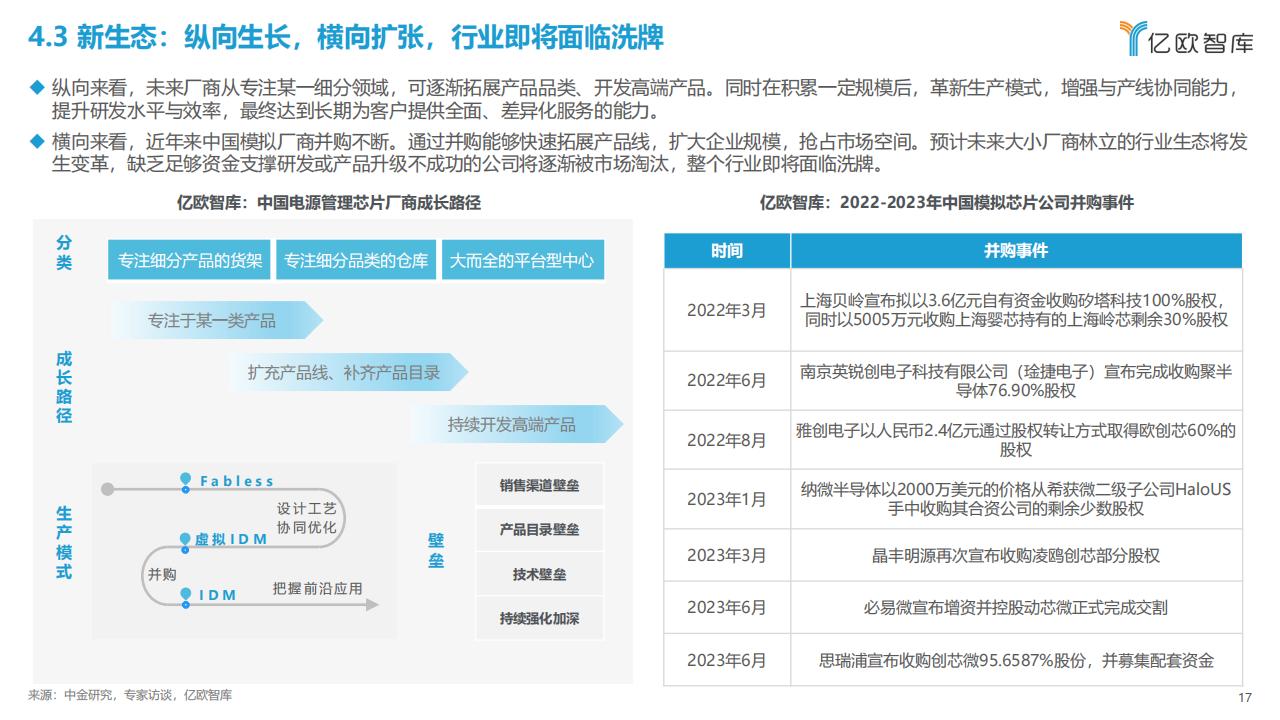Click the 设计工艺 协同优化 text
Image resolution: width=1280 pixels, height=720 pixels.
306,517
